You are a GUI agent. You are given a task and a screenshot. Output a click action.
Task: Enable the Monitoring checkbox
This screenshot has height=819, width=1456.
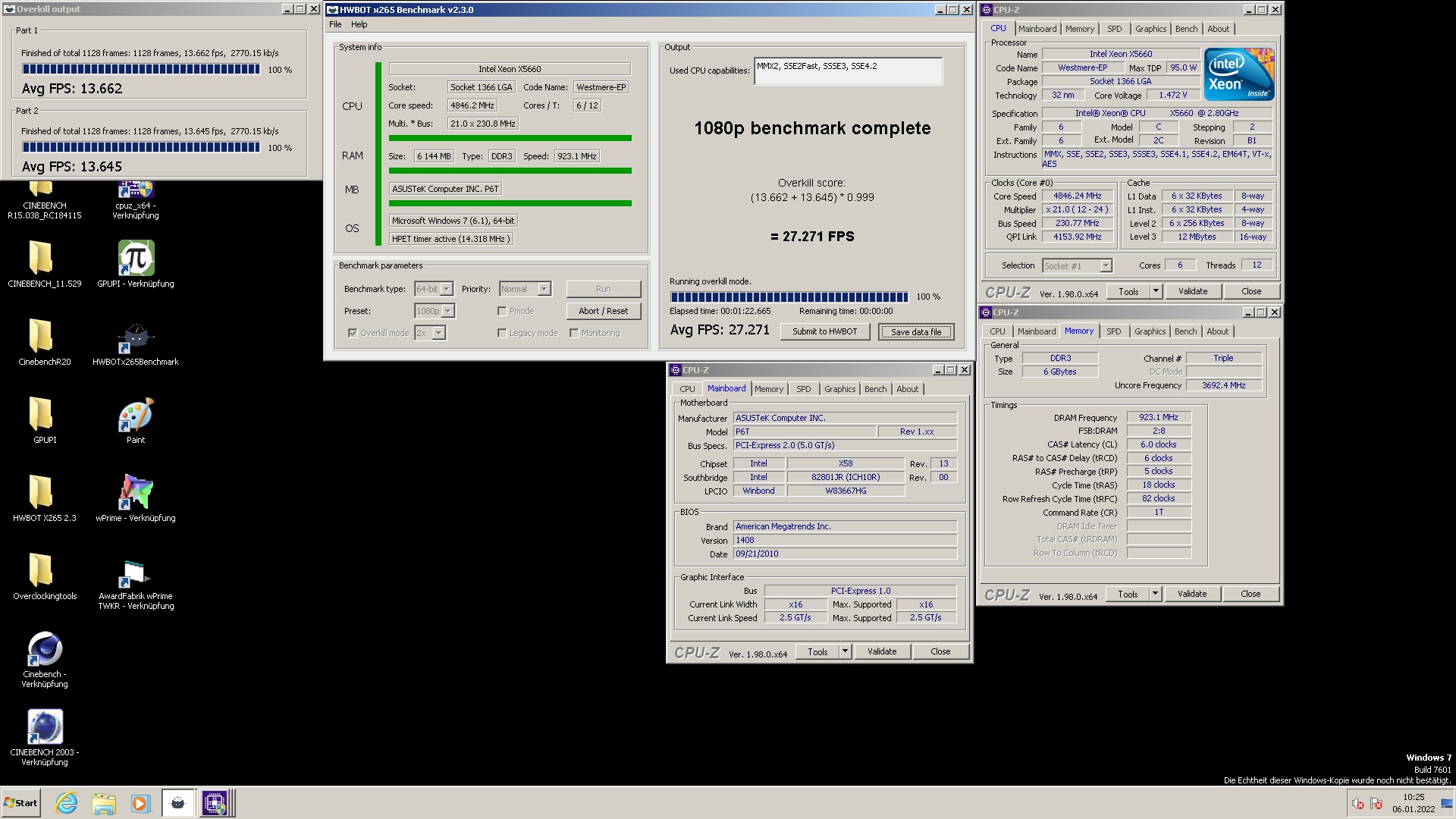pyautogui.click(x=574, y=333)
